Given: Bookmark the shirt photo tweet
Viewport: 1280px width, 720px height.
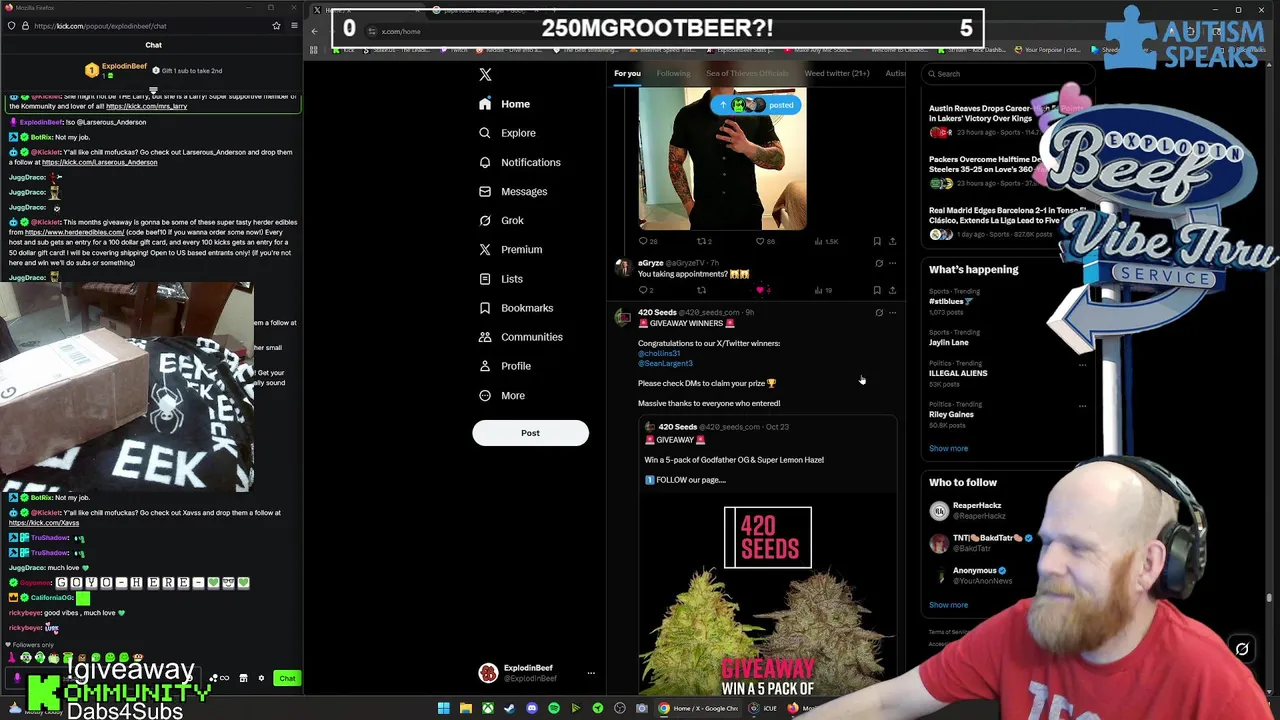Looking at the screenshot, I should 877,241.
